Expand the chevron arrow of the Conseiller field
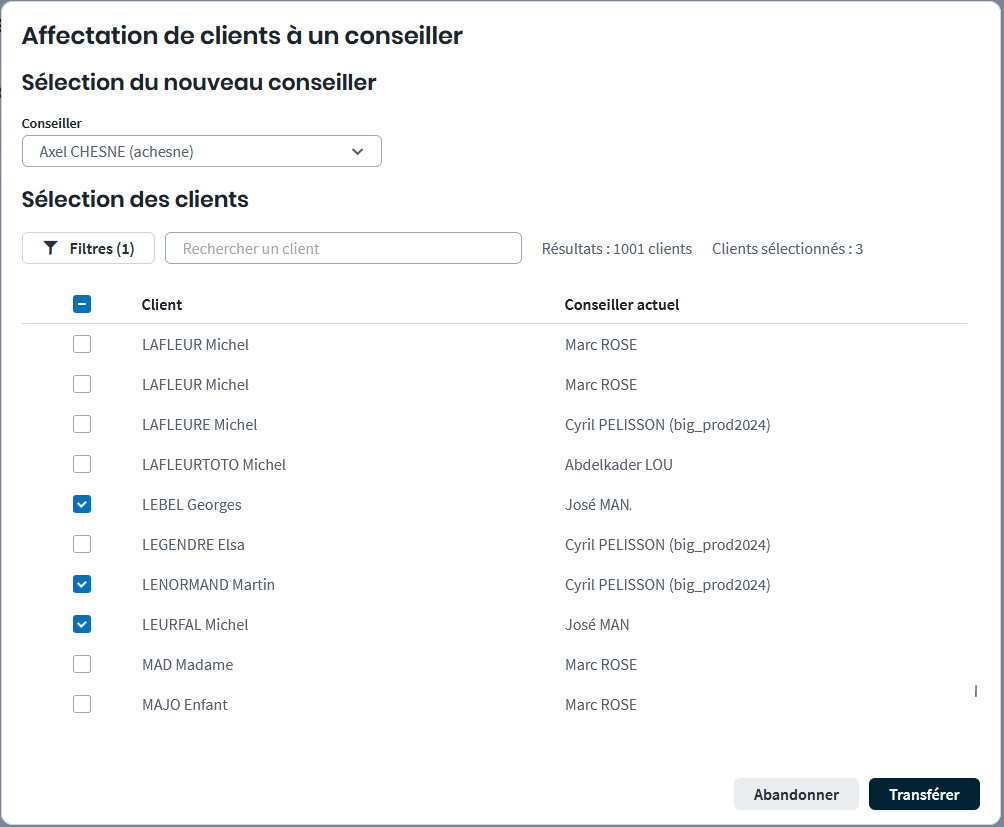 [357, 152]
